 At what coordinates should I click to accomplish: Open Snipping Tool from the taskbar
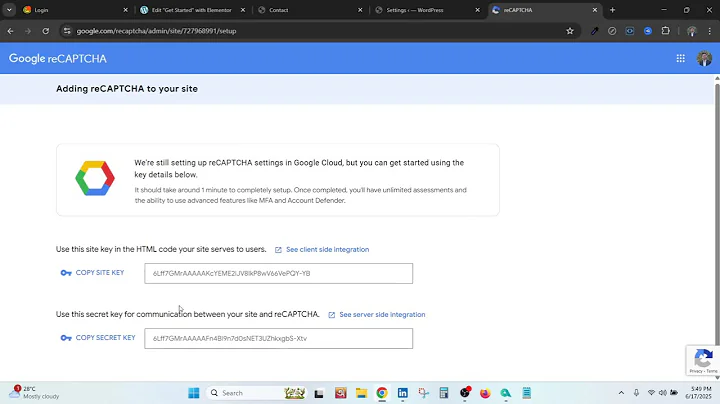coord(423,393)
